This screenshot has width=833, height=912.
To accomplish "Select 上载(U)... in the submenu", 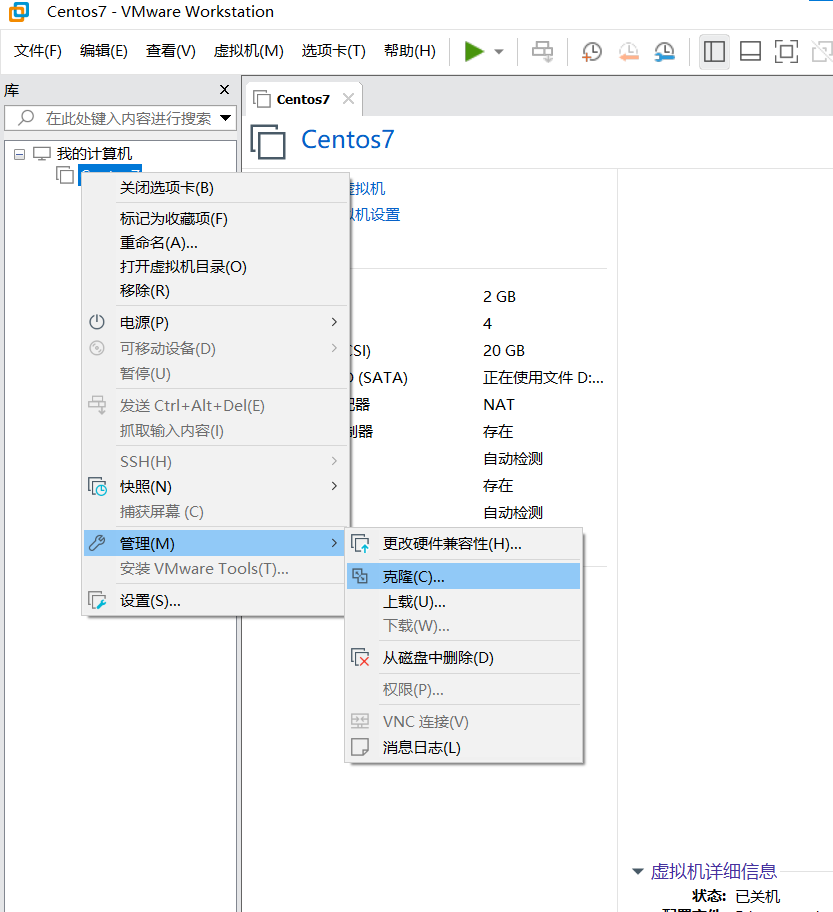I will point(464,601).
